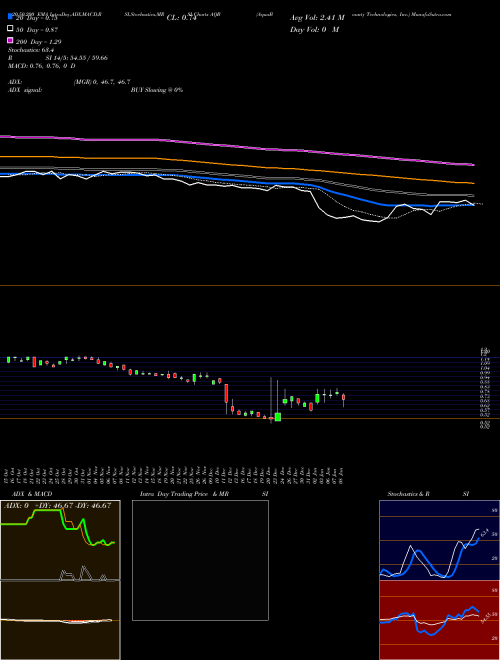
Task: Click the blue 20 Day legend swatch
Action: (x=10, y=17)
